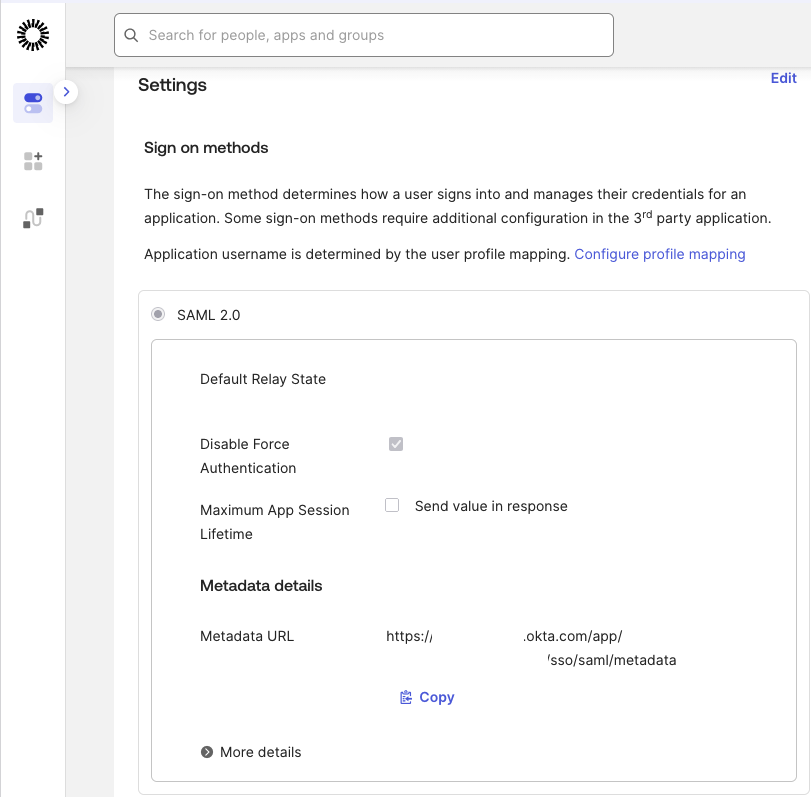Image resolution: width=811 pixels, height=797 pixels.
Task: Enable the Send value in response checkbox
Action: pyautogui.click(x=391, y=505)
